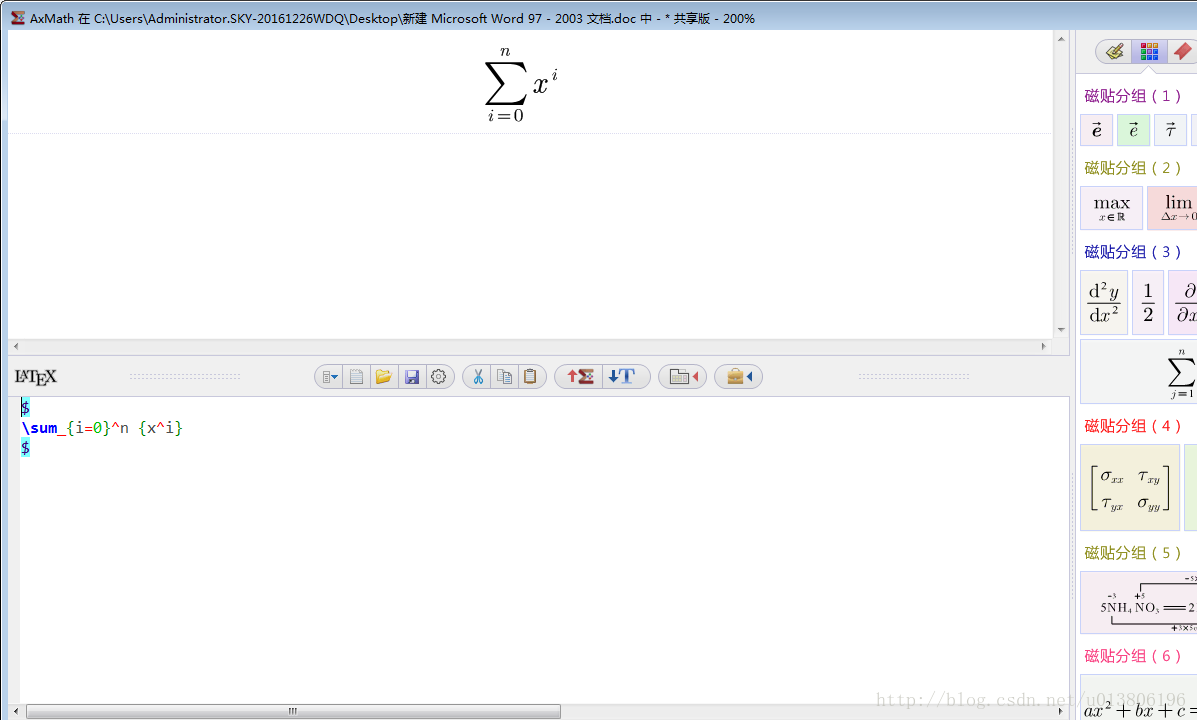The width and height of the screenshot is (1197, 720).
Task: Click the 磁贴分组 (6) group heading
Action: (1133, 656)
